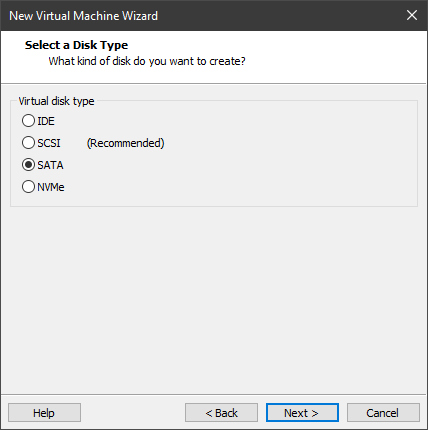Click the (Recommended) note beside SCSI
This screenshot has height=430, width=428.
[x=126, y=143]
